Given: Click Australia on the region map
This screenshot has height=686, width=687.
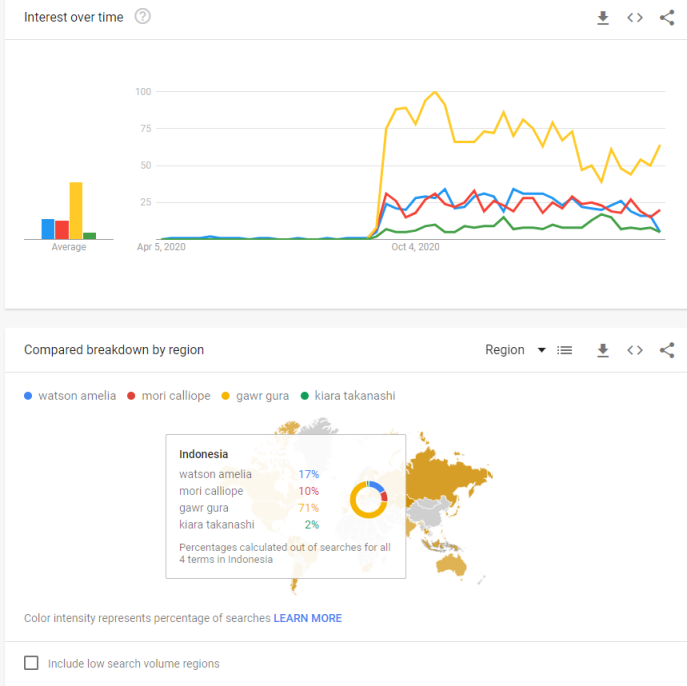Looking at the screenshot, I should [451, 565].
